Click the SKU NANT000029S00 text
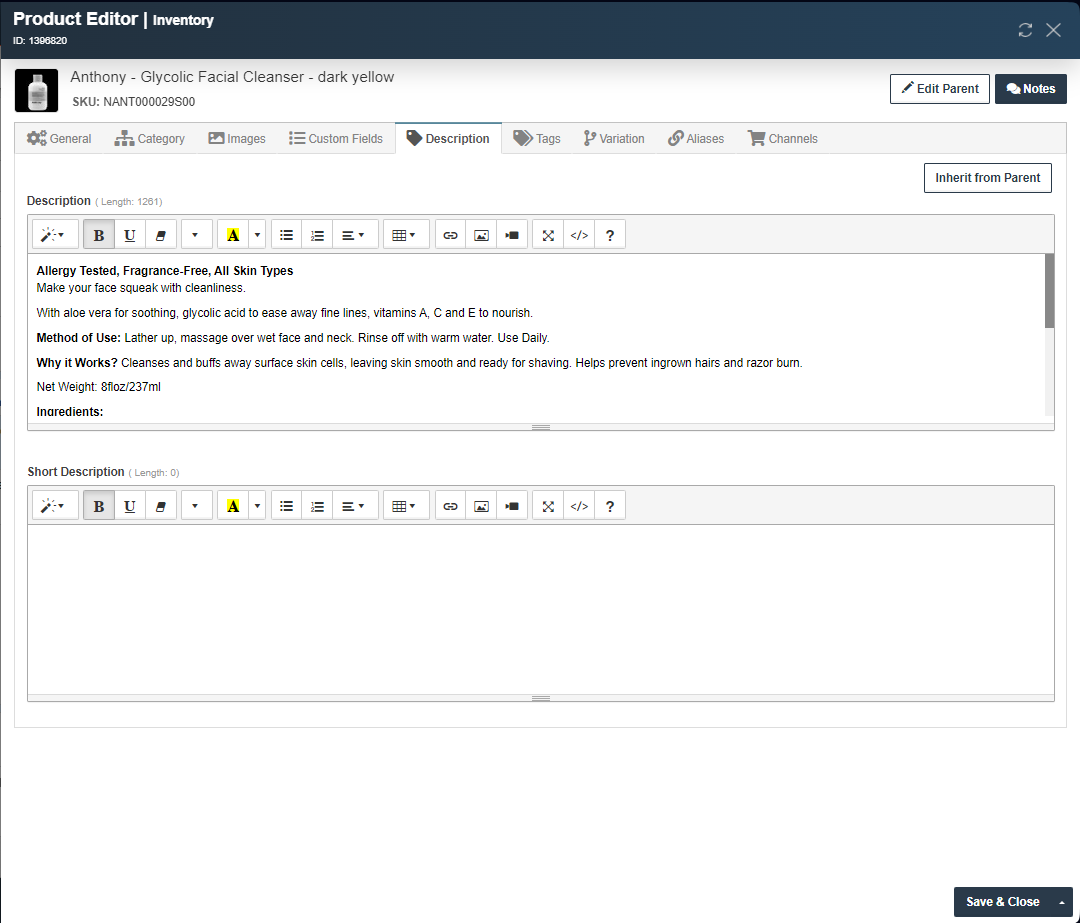This screenshot has height=923, width=1080. point(134,102)
